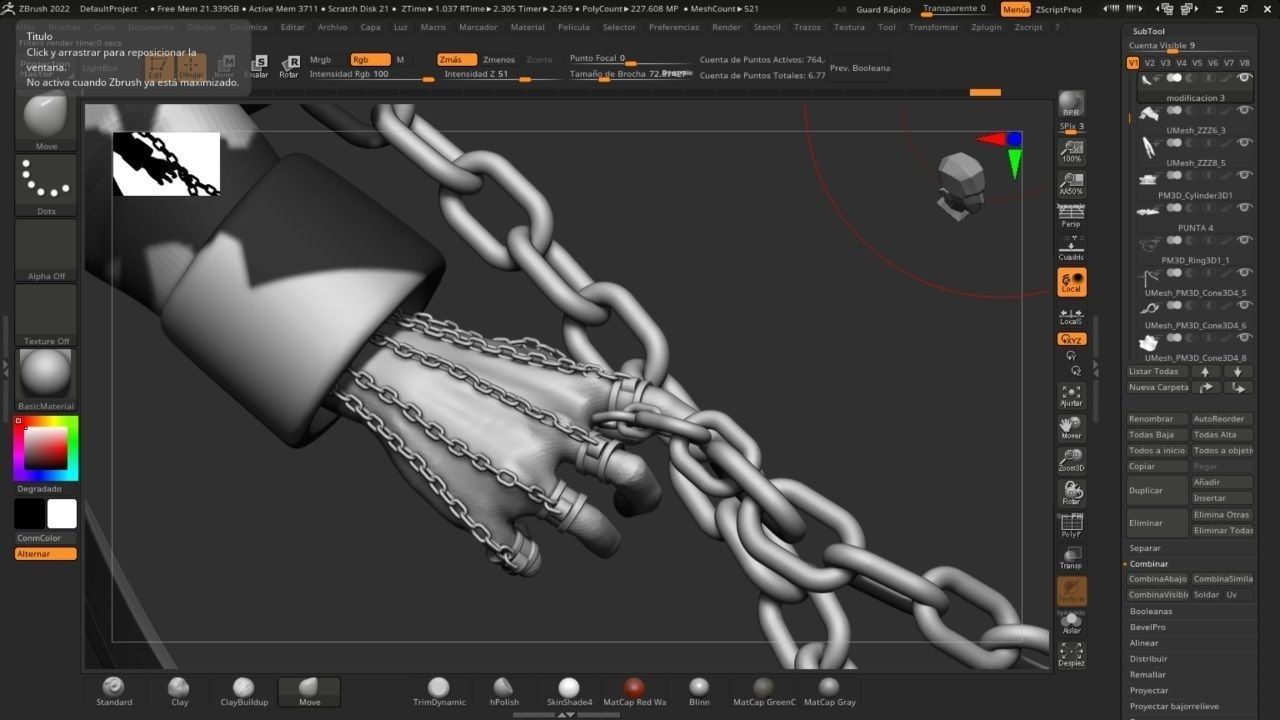Open the Preferencias menu
Viewport: 1280px width, 720px height.
pyautogui.click(x=674, y=27)
